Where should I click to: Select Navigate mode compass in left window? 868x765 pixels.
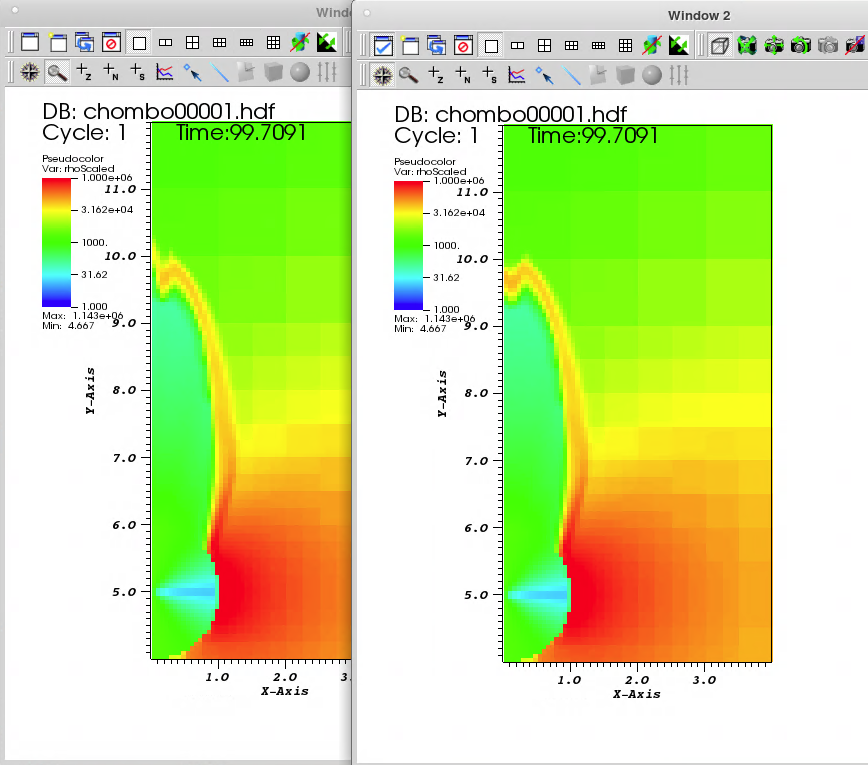point(30,72)
